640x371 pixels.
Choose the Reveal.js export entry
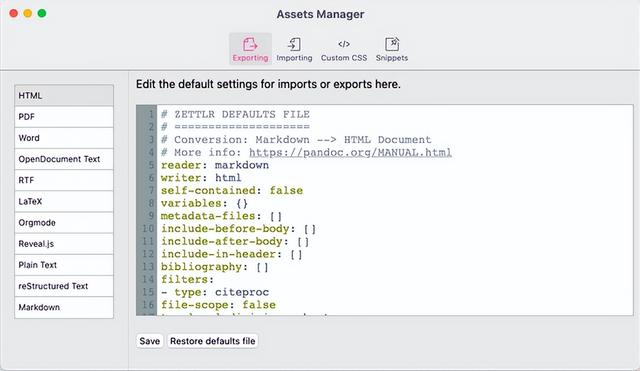coord(64,244)
